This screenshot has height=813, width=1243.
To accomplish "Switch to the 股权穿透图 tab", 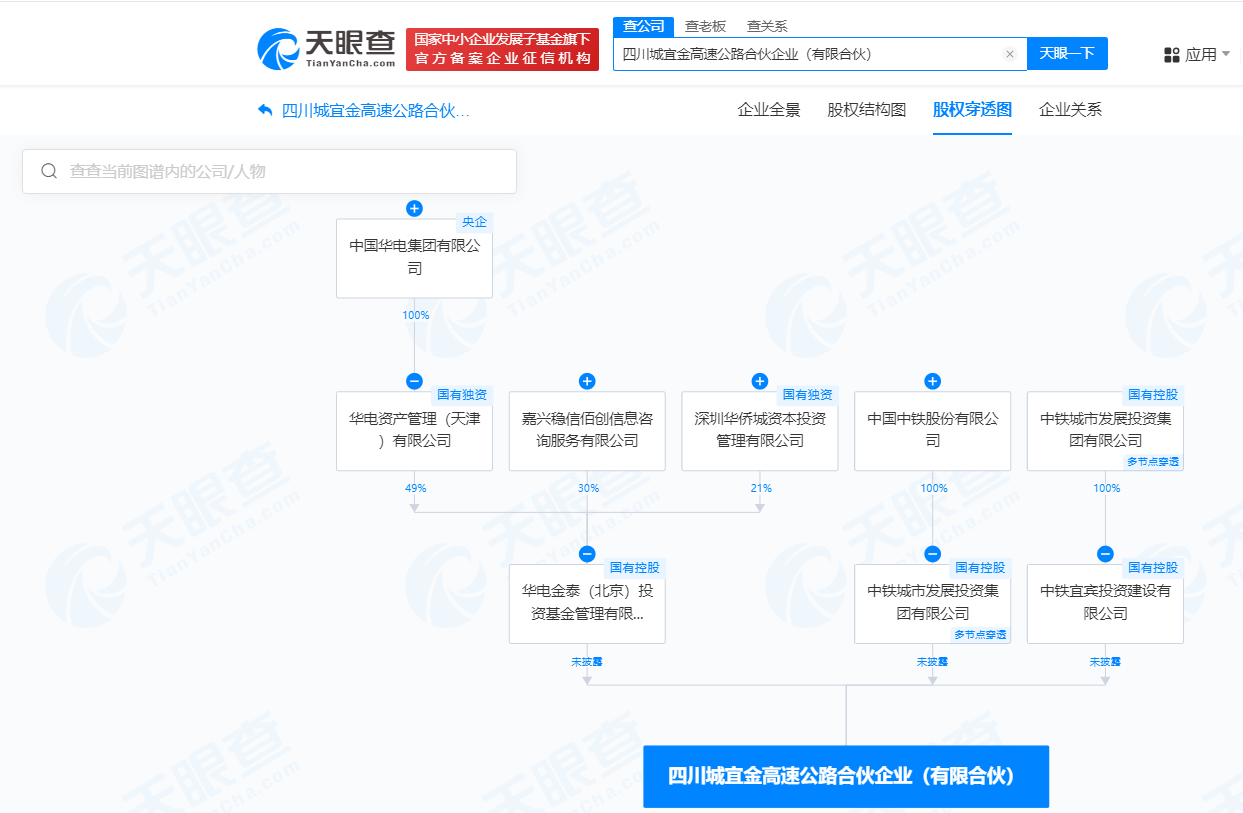I will (972, 110).
